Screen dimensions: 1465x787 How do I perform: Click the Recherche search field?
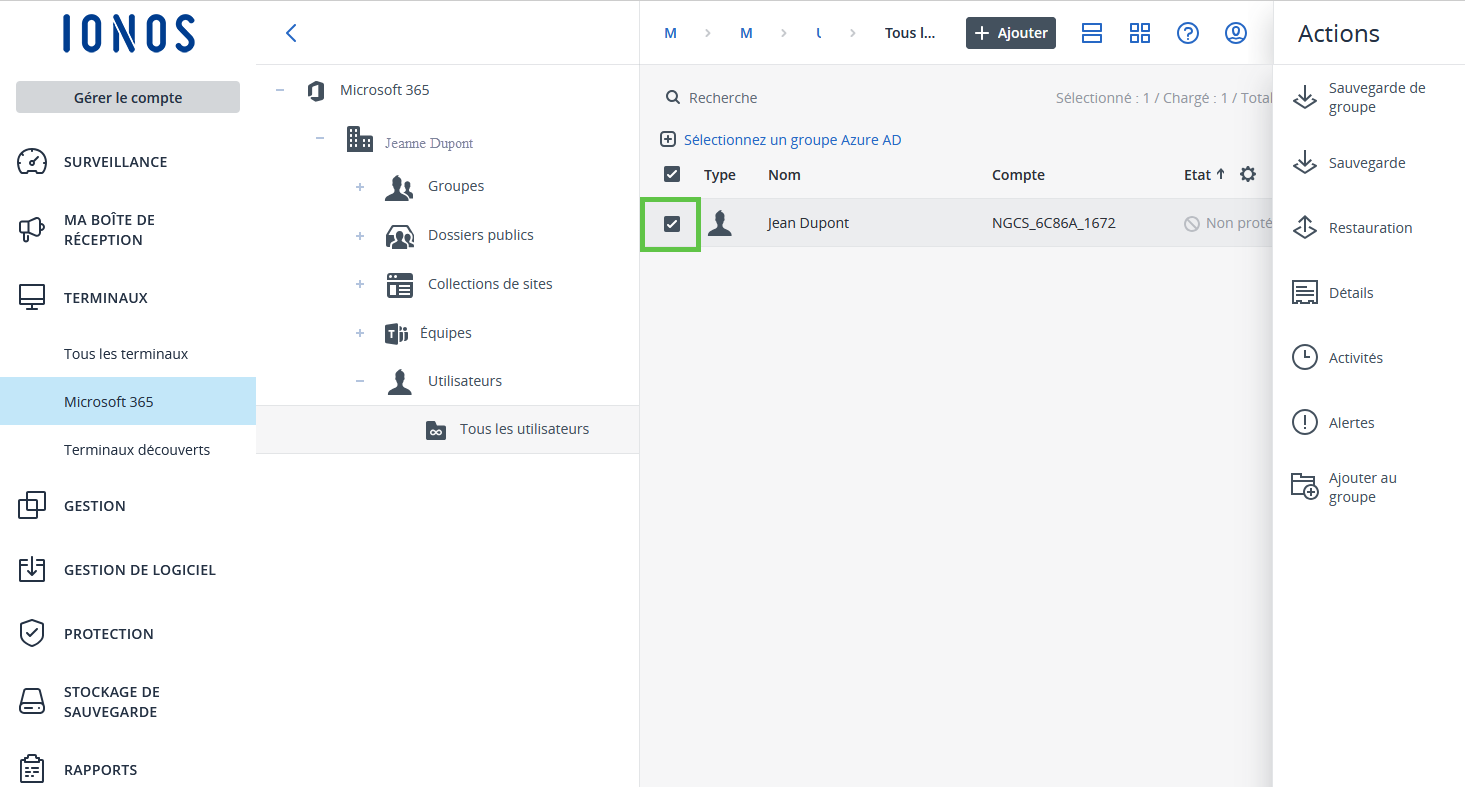tap(723, 98)
